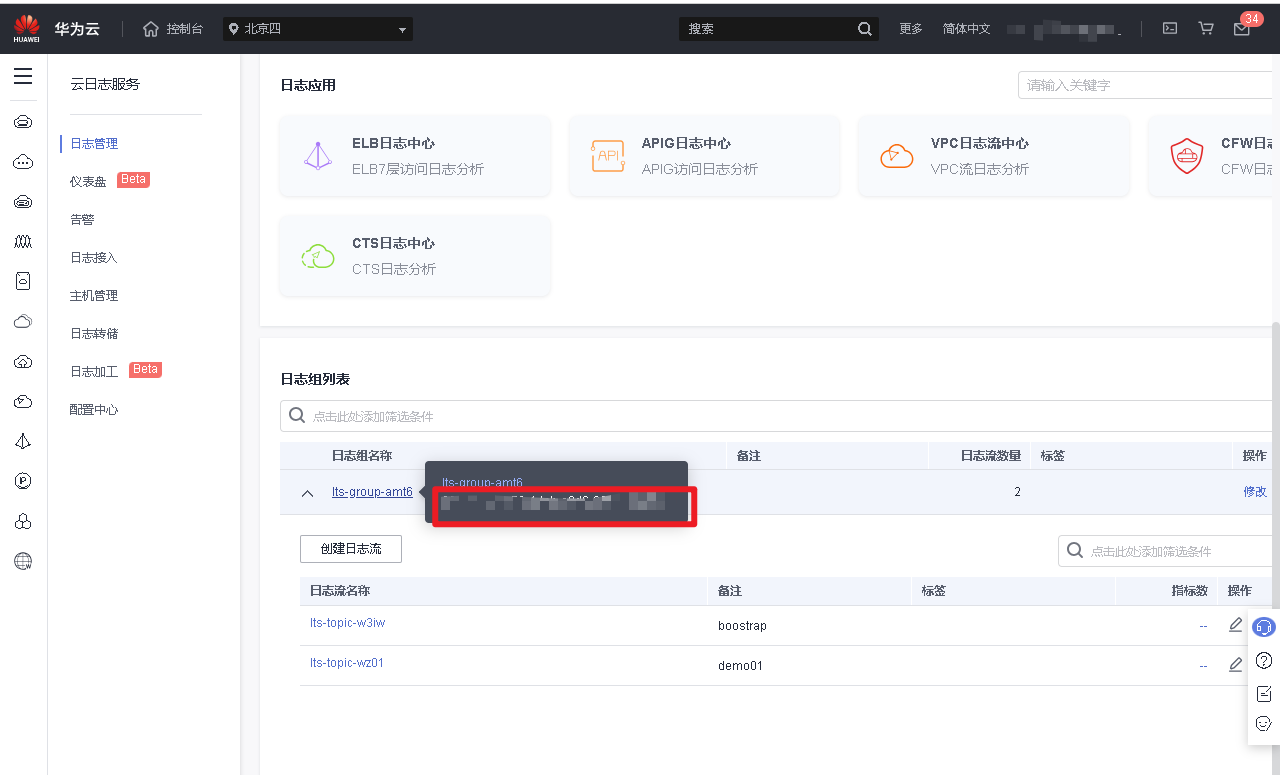Click the help question mark icon

[x=1263, y=660]
